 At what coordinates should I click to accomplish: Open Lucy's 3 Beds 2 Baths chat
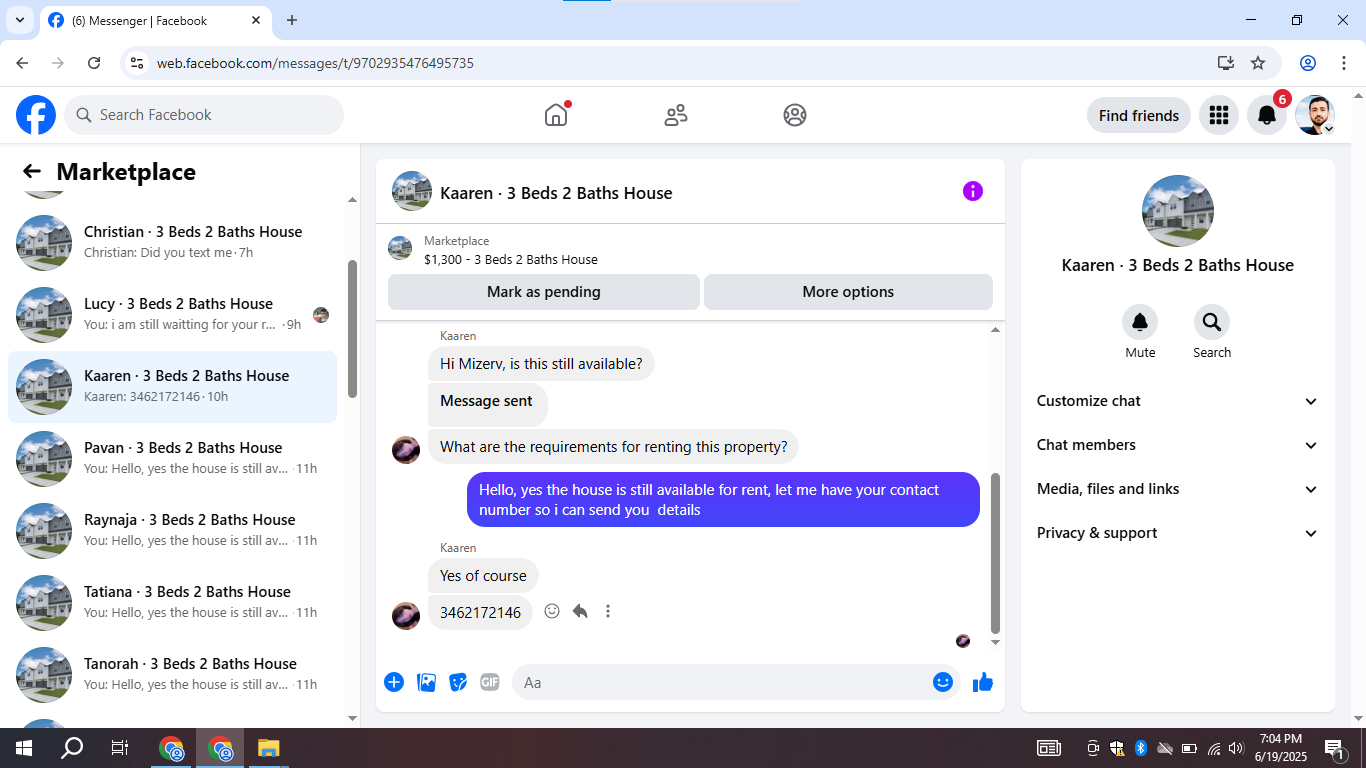pyautogui.click(x=172, y=315)
